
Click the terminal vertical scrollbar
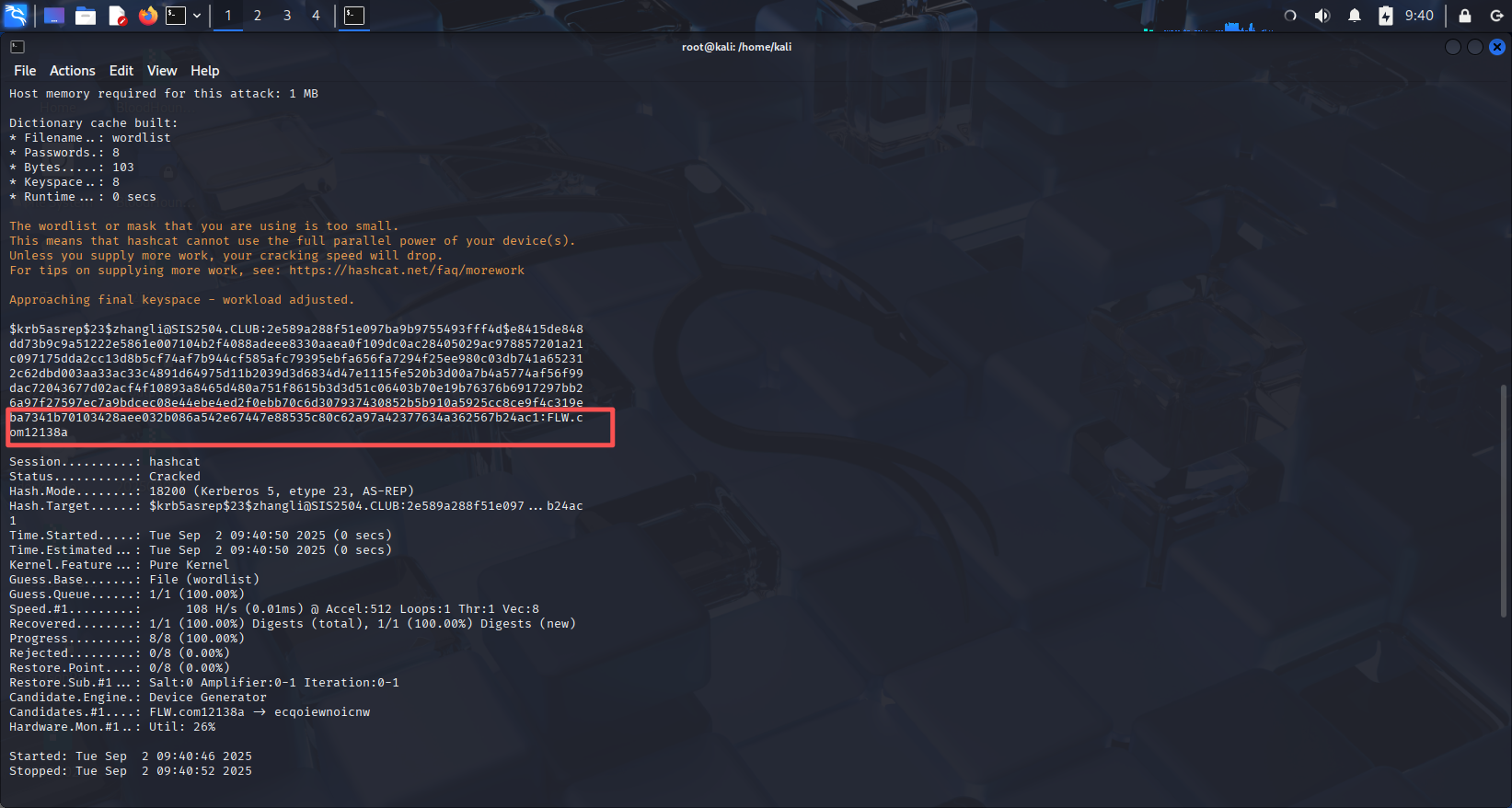click(x=1504, y=502)
